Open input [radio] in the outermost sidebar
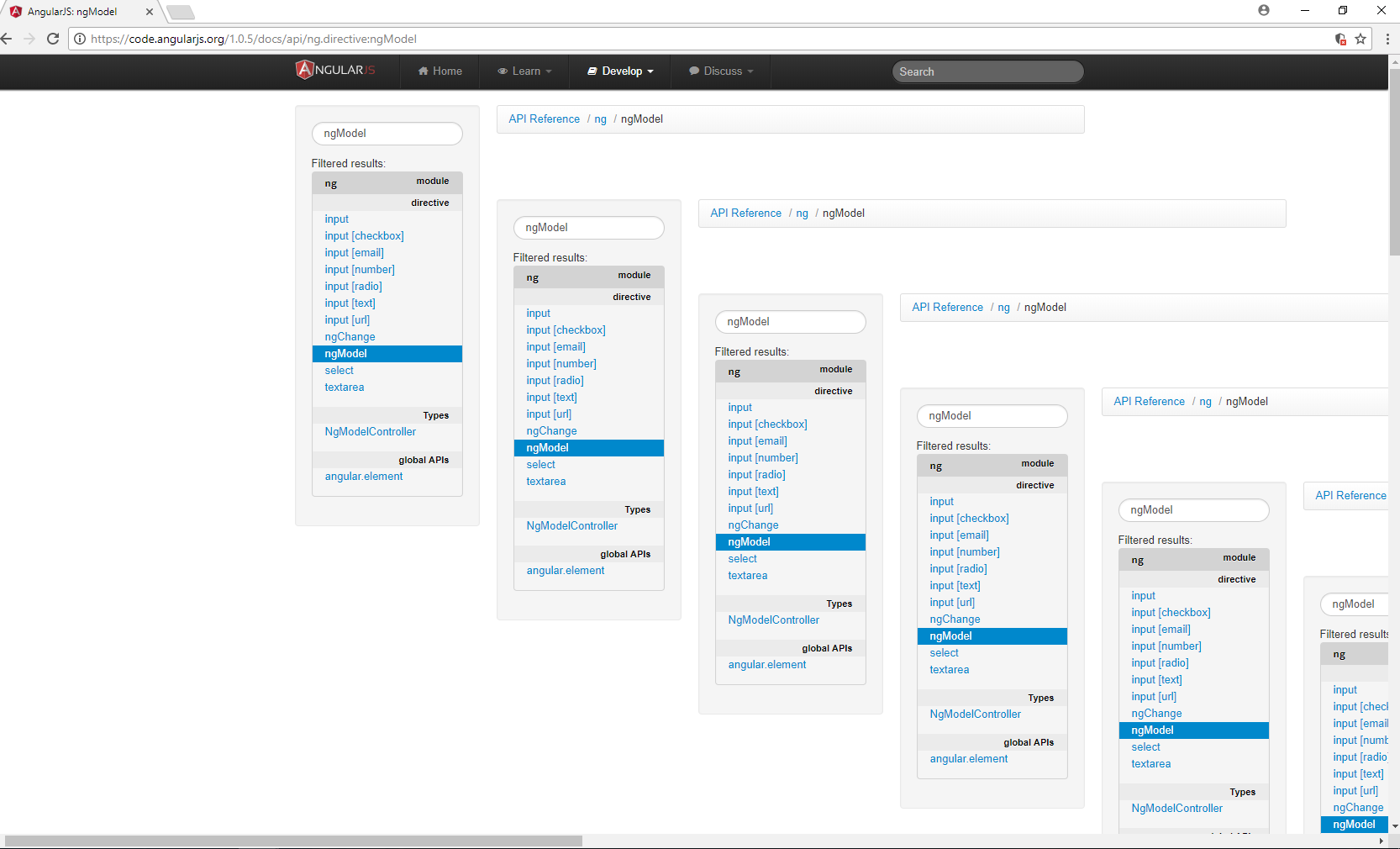Viewport: 1400px width, 849px height. tap(354, 287)
